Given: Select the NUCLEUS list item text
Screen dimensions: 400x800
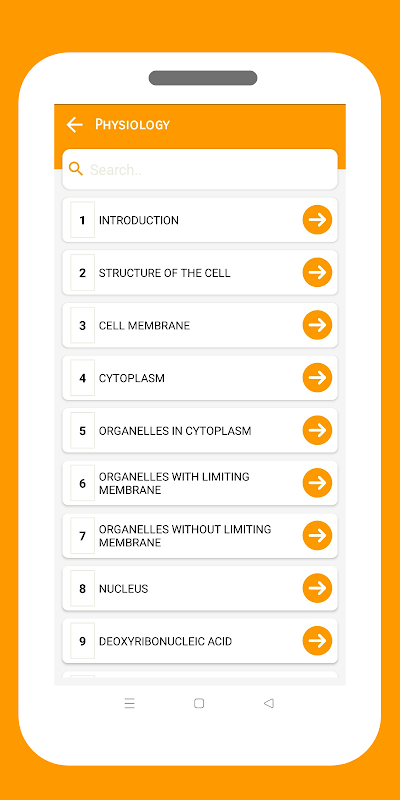Looking at the screenshot, I should click(123, 589).
